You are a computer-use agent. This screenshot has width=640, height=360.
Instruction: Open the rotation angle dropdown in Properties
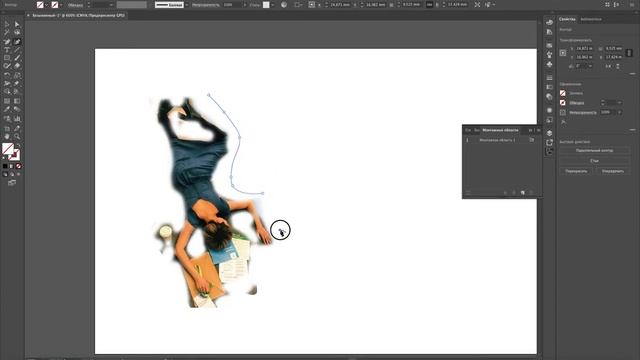[590, 66]
